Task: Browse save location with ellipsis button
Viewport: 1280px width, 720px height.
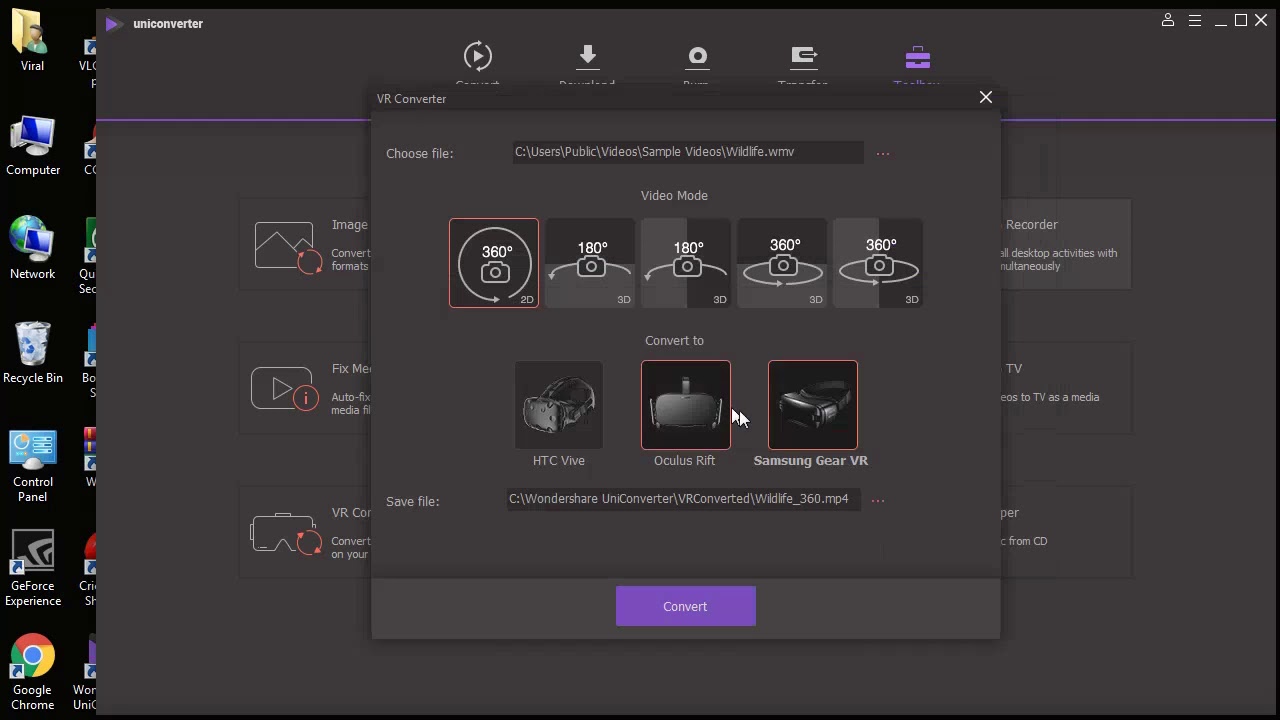Action: click(878, 500)
